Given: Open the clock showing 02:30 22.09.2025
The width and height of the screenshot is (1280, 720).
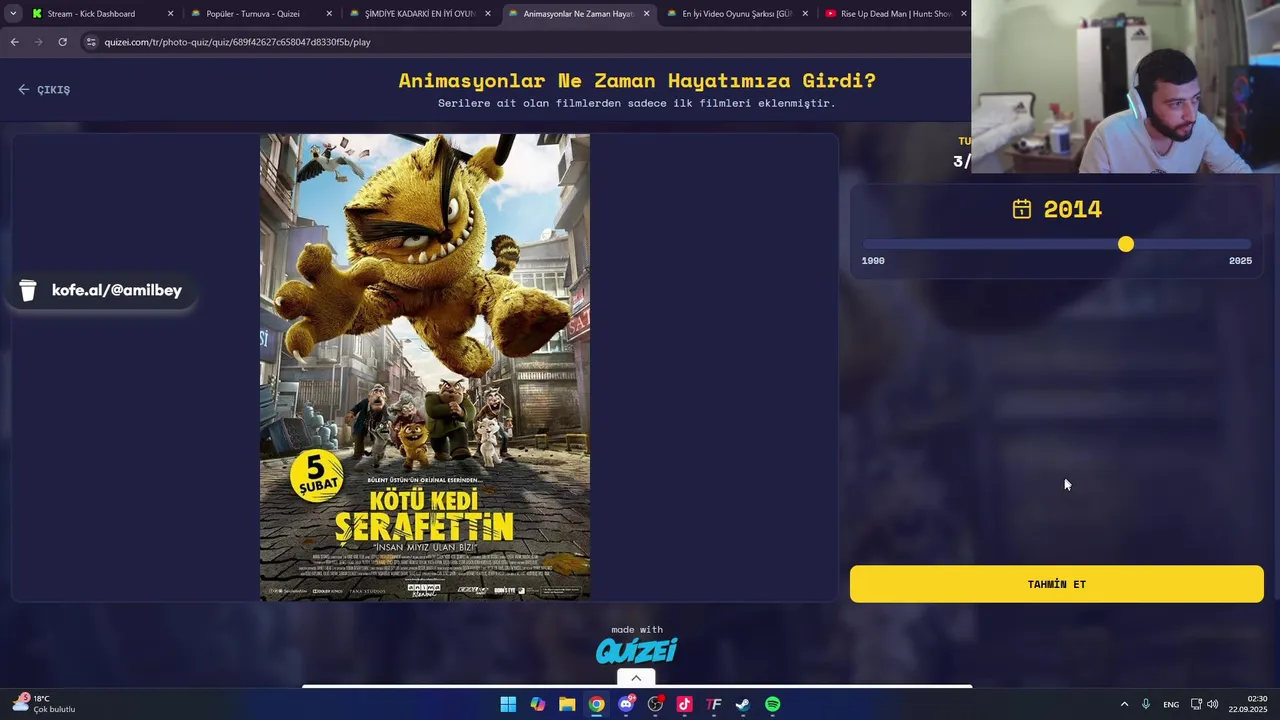Looking at the screenshot, I should tap(1248, 704).
